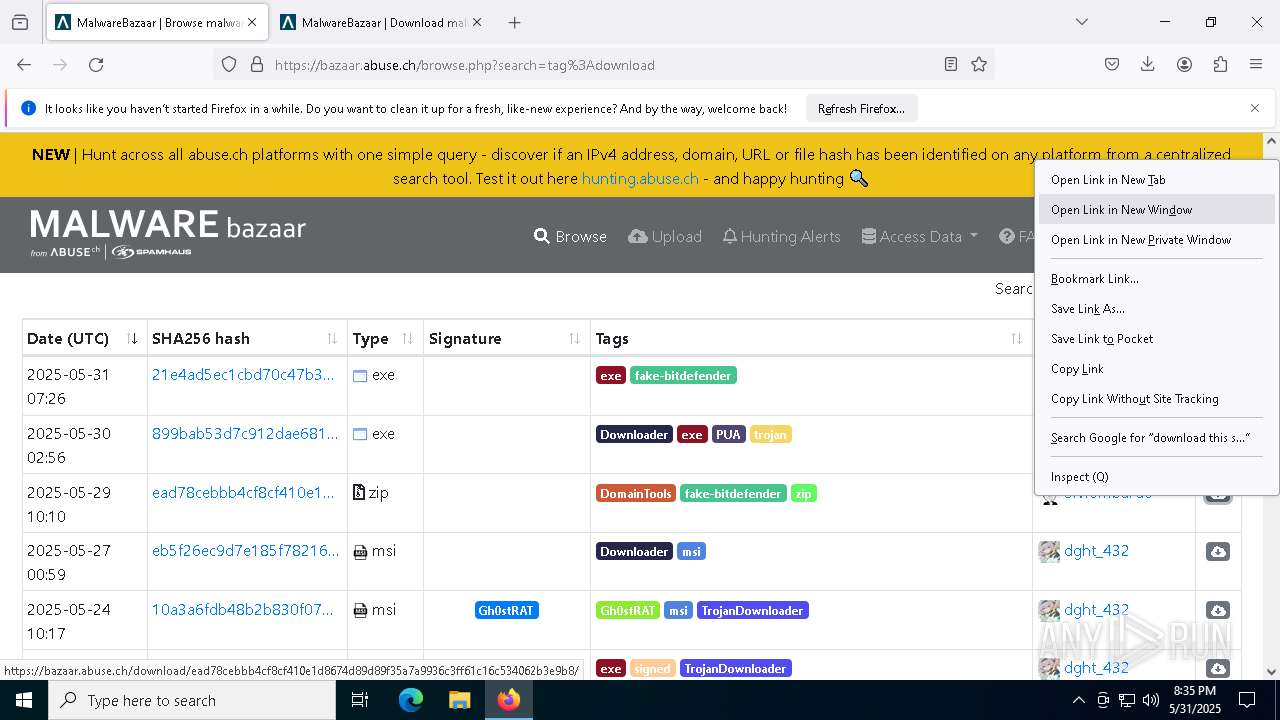1280x720 pixels.
Task: Open the Upload navigation link
Action: (665, 236)
